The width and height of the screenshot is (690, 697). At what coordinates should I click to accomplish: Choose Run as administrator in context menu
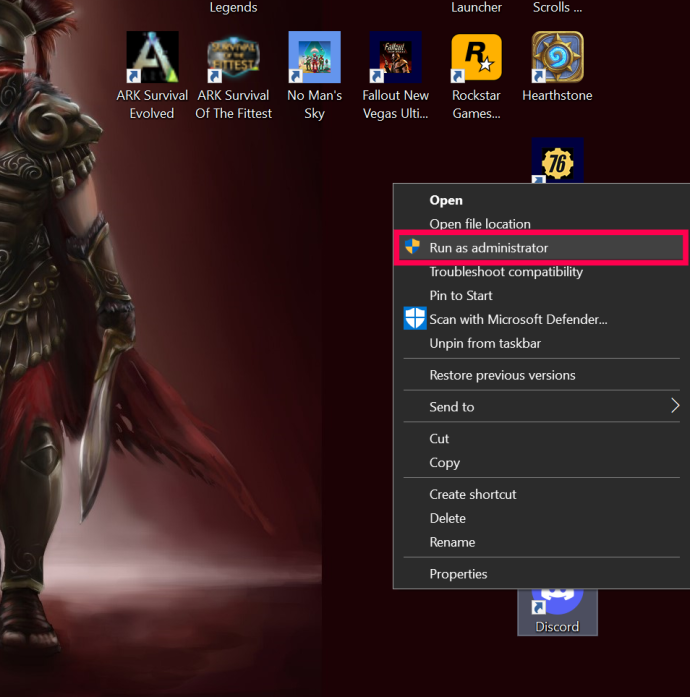click(541, 248)
